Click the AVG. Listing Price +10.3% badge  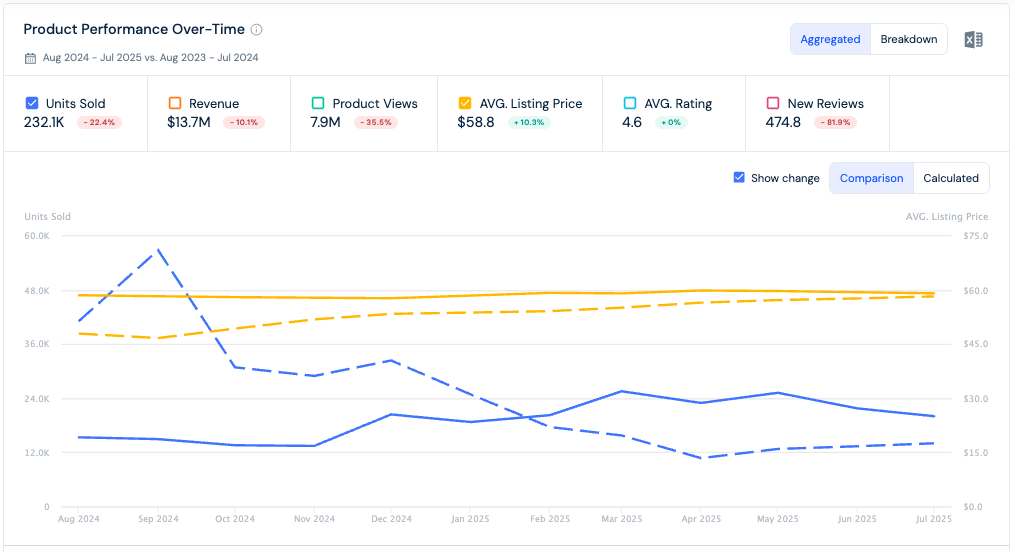(x=529, y=123)
